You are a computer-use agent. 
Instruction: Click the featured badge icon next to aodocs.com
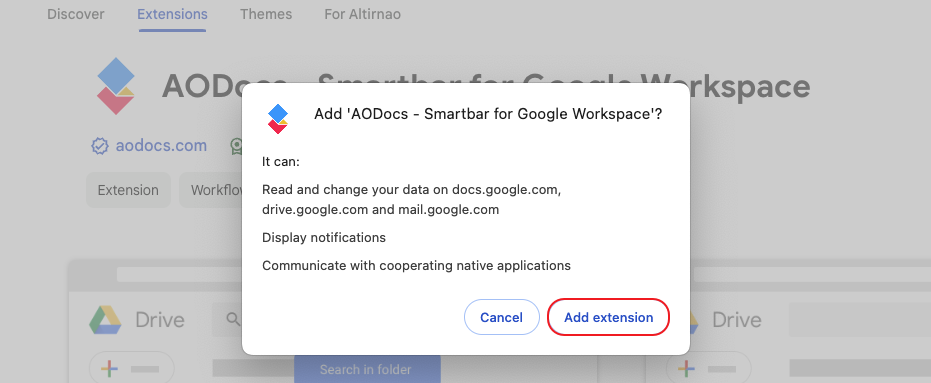237,146
